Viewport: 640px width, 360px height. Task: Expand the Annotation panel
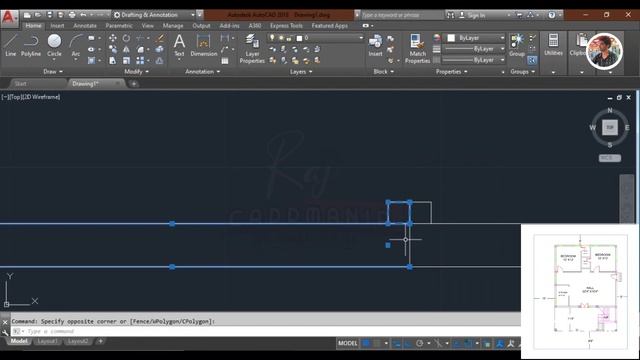pyautogui.click(x=202, y=71)
